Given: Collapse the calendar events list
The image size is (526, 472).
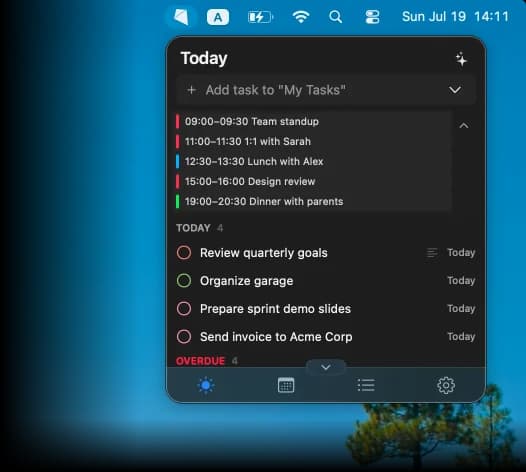Looking at the screenshot, I should [464, 126].
